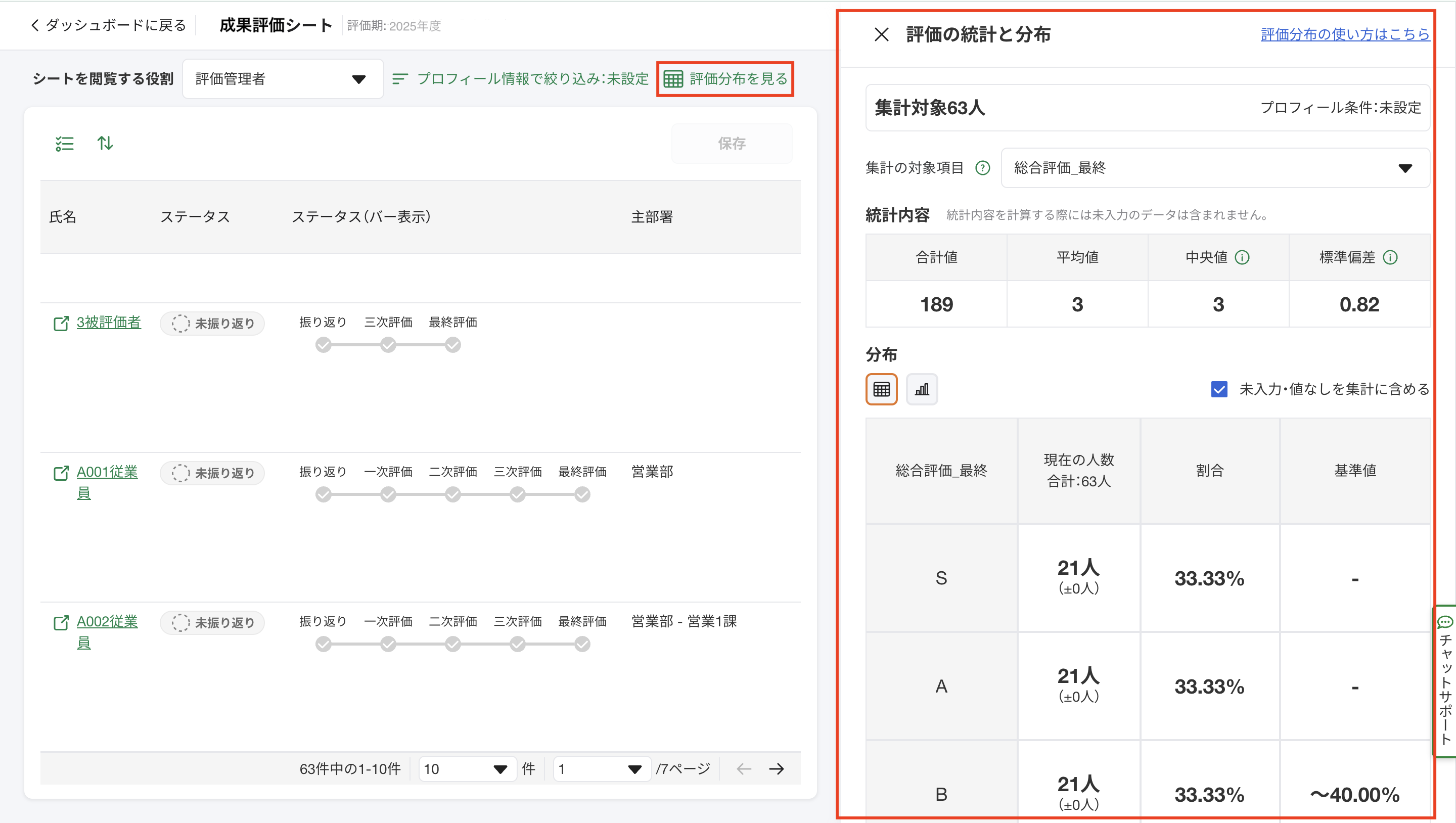
Task: Open external link icon for A001従業員
Action: [x=61, y=473]
